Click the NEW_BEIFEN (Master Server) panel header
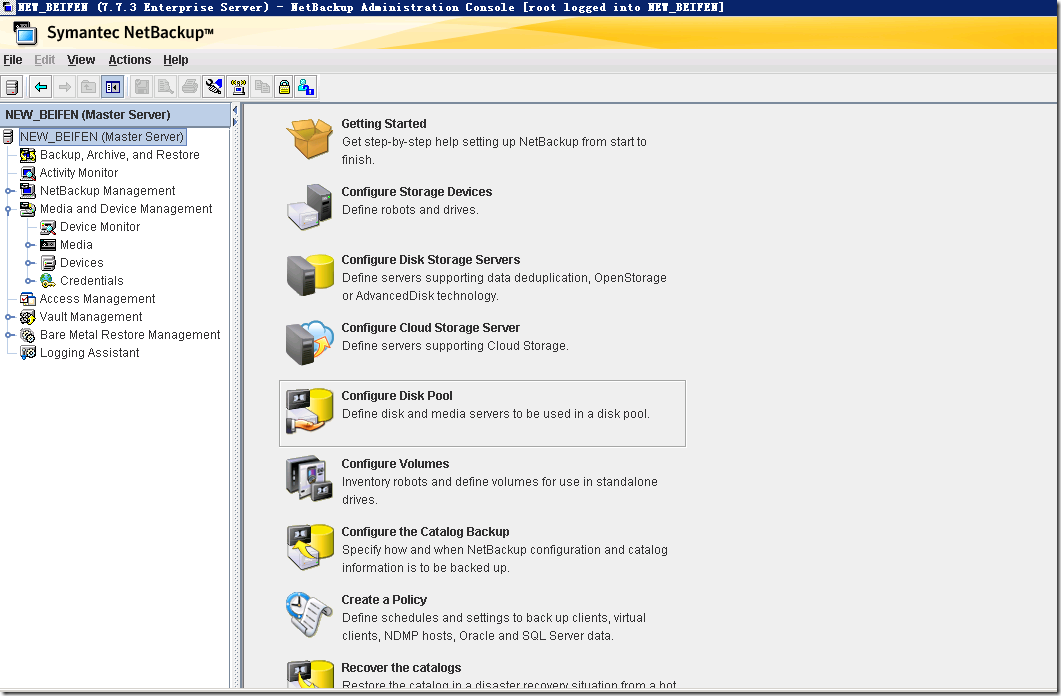Image resolution: width=1061 pixels, height=696 pixels. point(115,115)
